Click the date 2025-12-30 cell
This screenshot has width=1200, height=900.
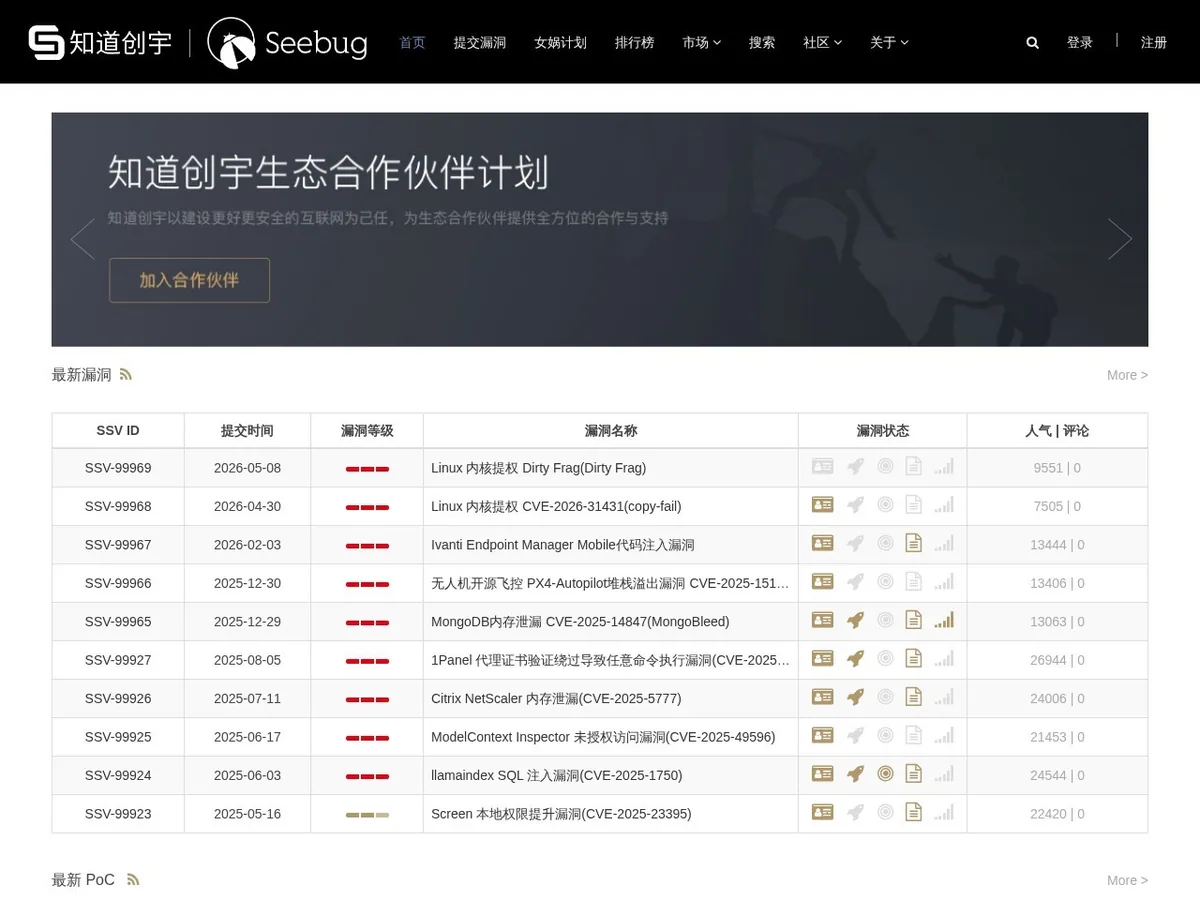click(247, 583)
